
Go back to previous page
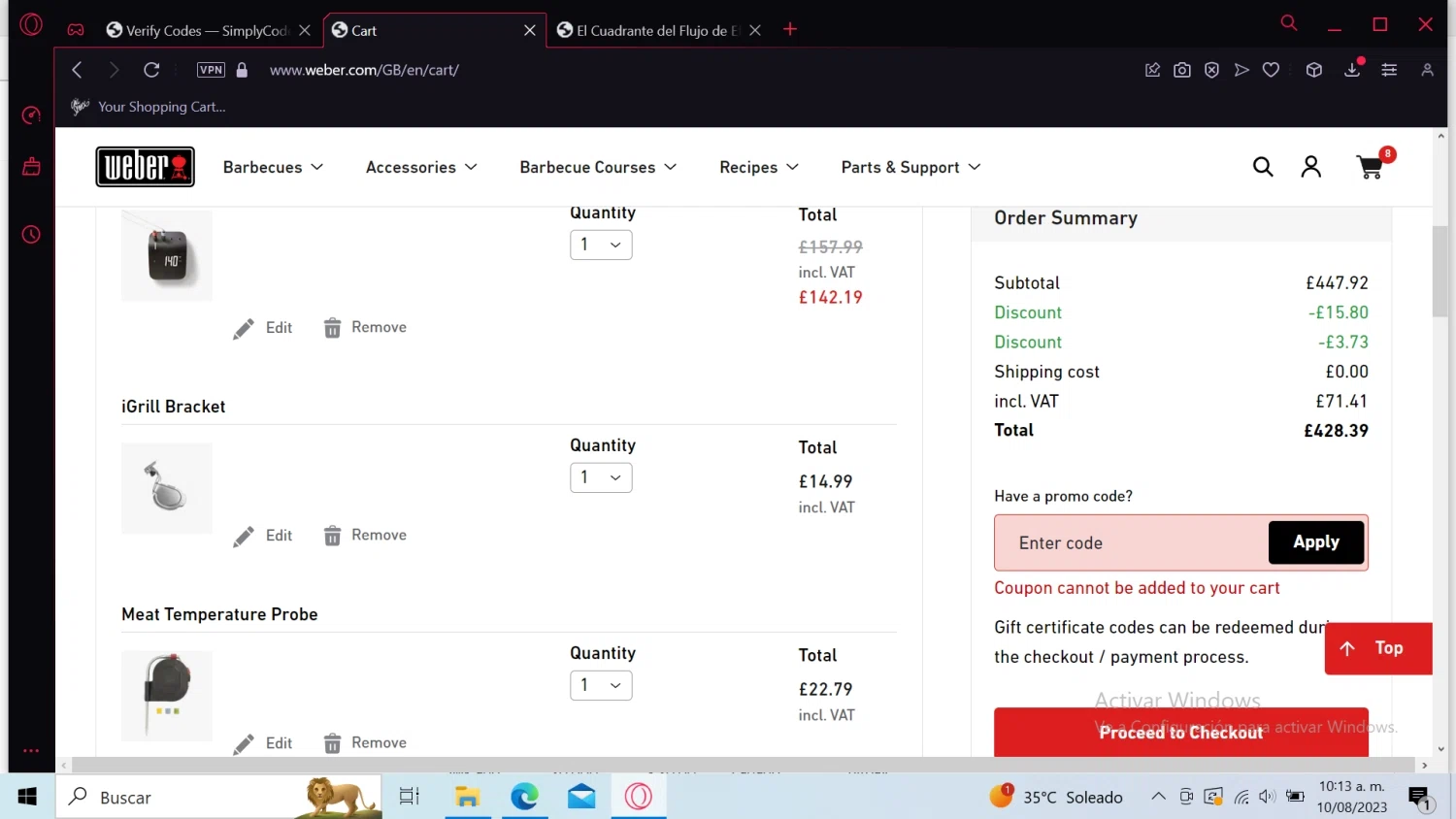pyautogui.click(x=77, y=70)
